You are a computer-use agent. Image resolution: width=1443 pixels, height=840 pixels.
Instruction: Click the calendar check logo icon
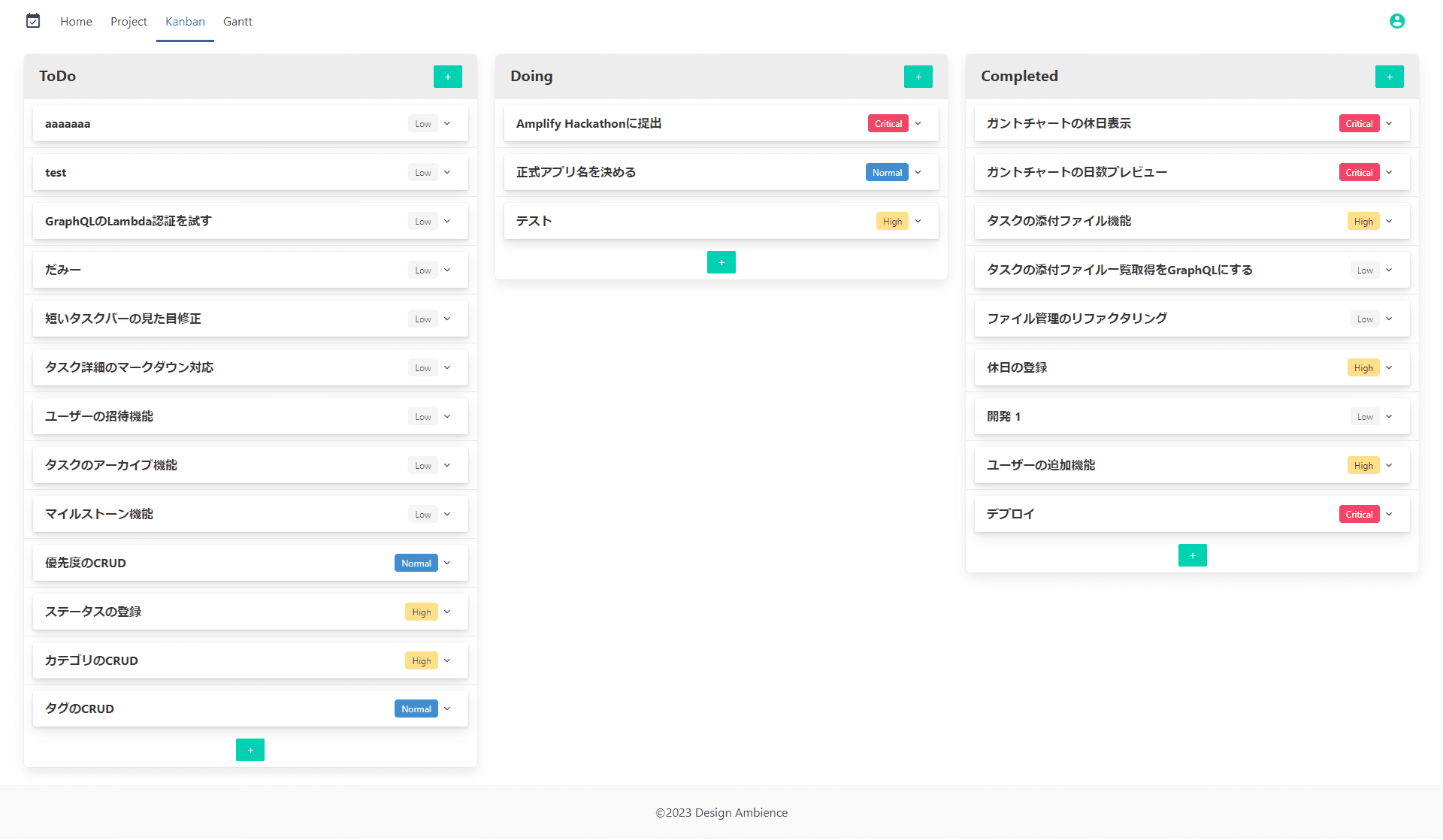(x=33, y=21)
